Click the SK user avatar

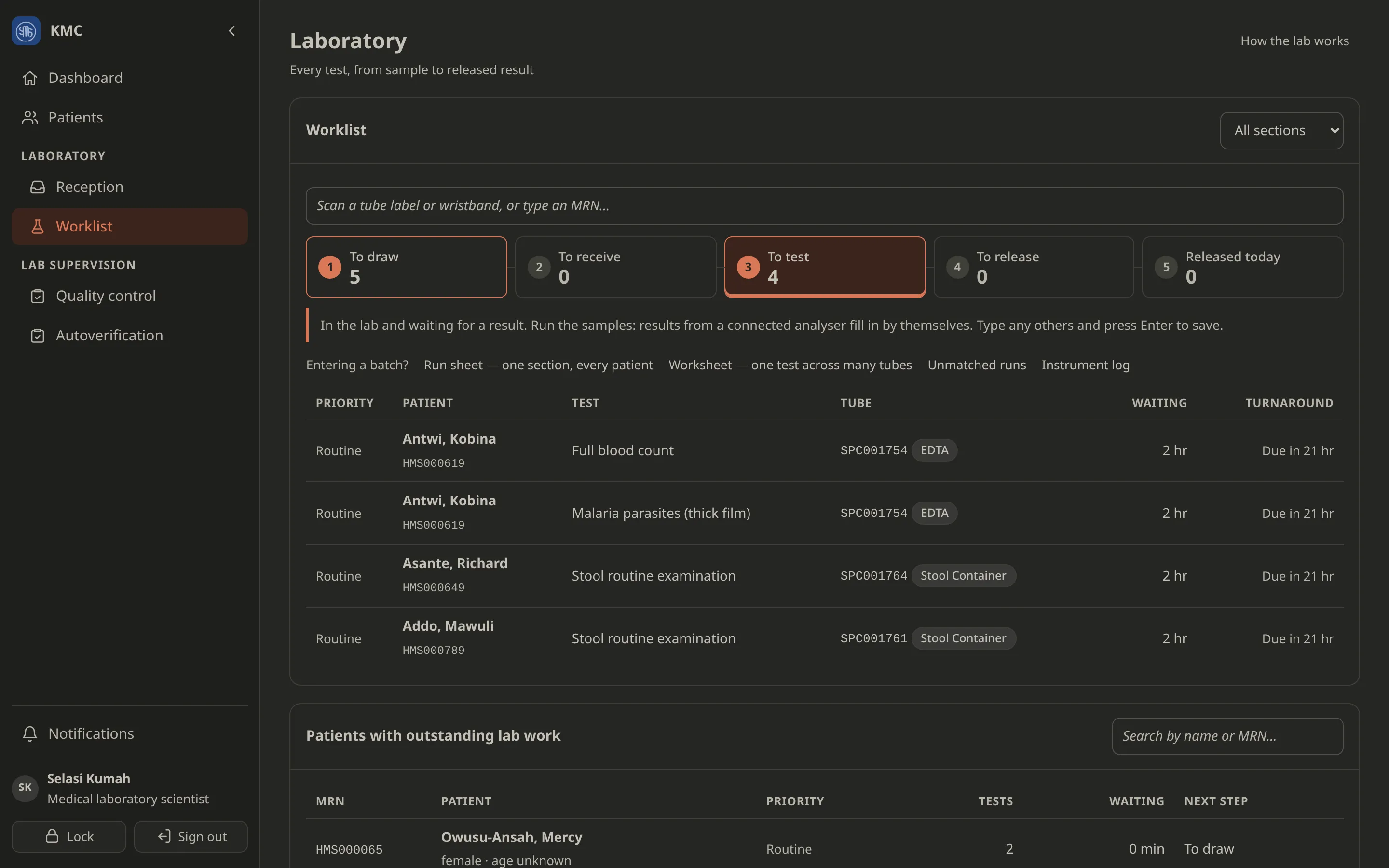tap(25, 787)
